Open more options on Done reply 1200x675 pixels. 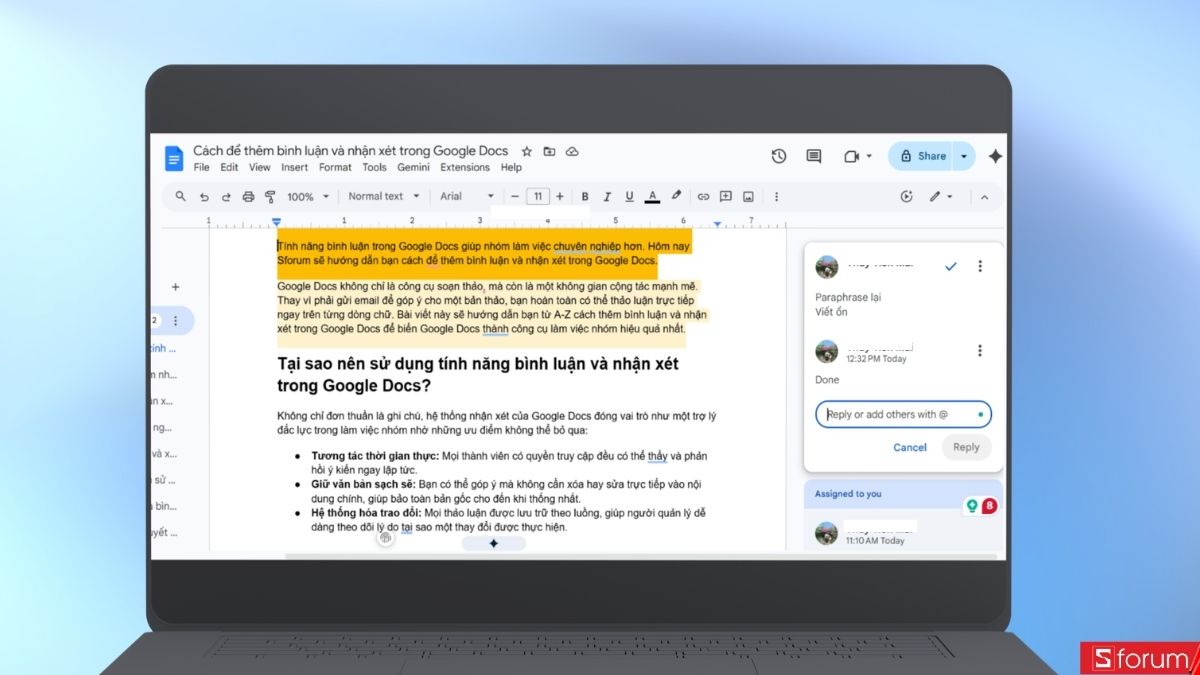pyautogui.click(x=980, y=350)
